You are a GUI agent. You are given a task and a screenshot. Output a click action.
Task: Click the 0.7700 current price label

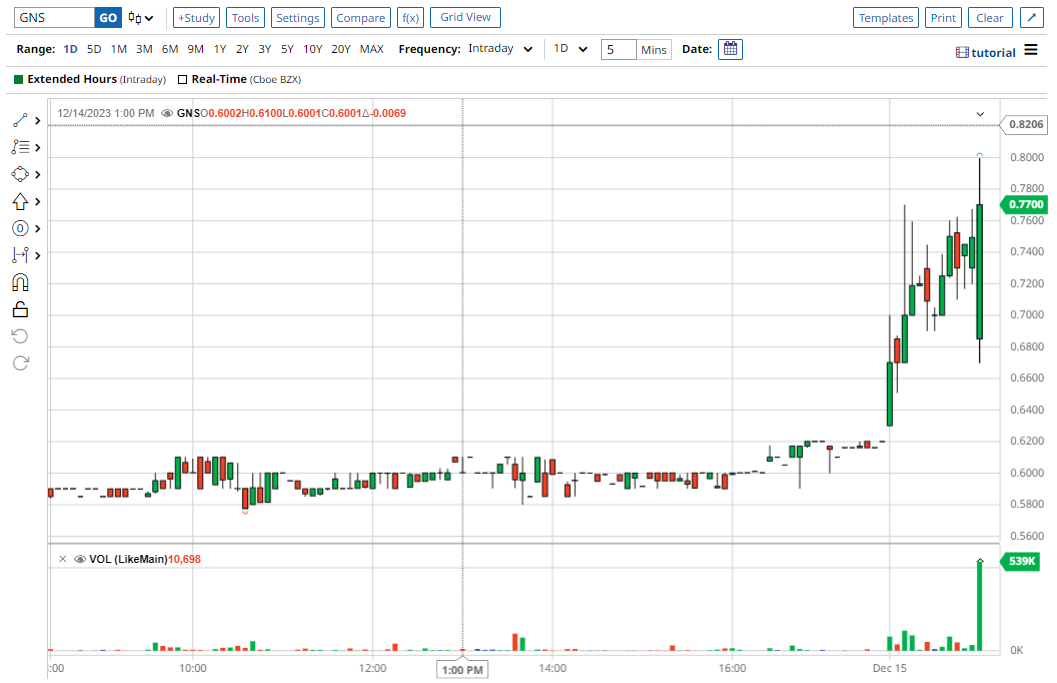click(1024, 204)
